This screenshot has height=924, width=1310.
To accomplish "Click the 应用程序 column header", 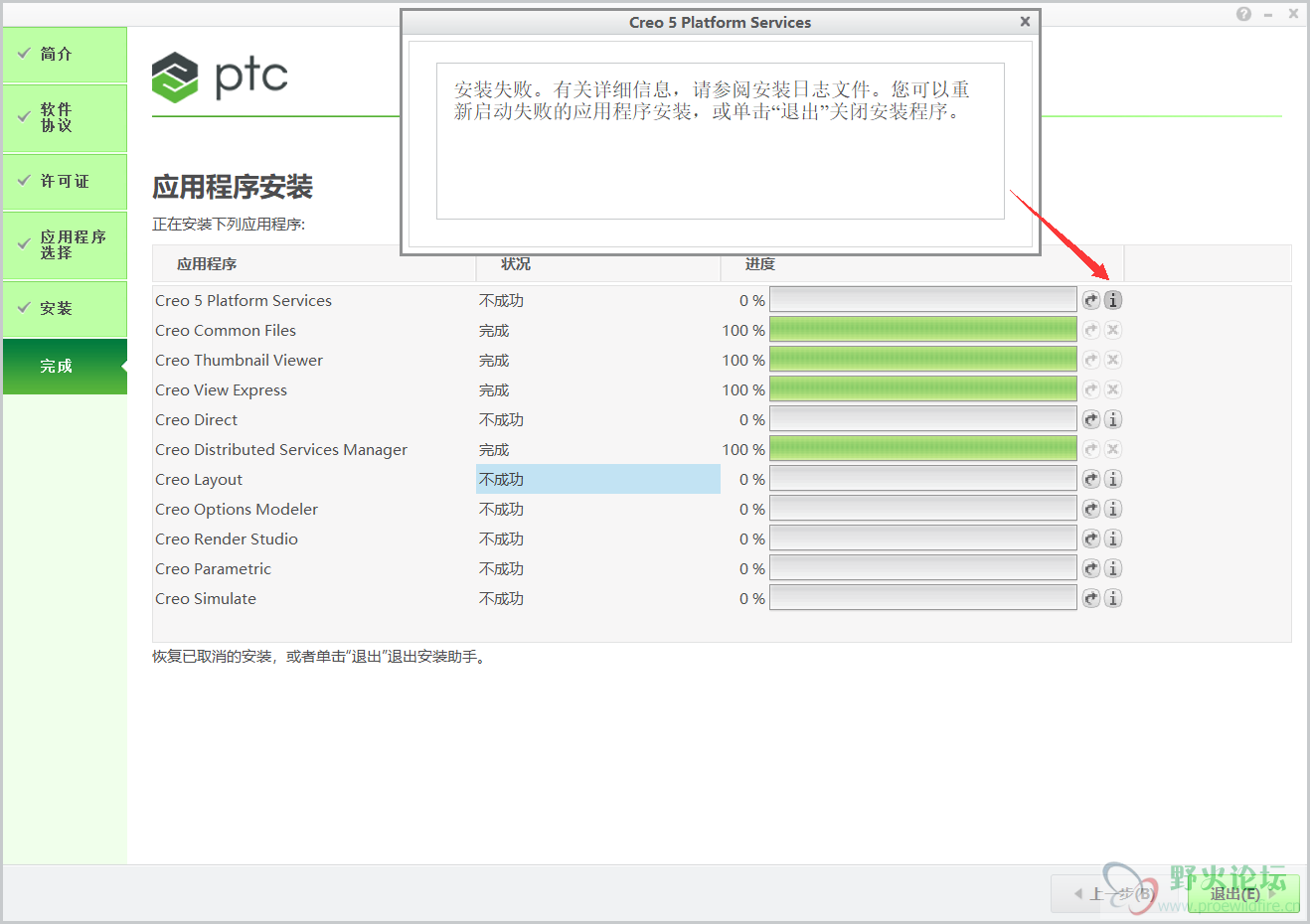I will click(207, 264).
